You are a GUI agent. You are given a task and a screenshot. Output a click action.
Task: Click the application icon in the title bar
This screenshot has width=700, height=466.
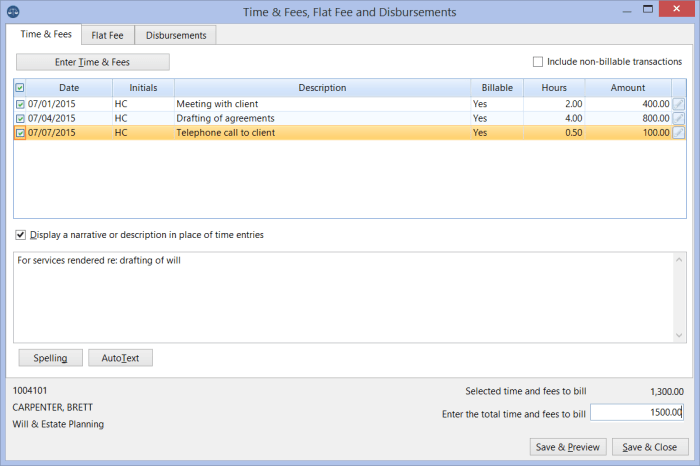click(11, 11)
